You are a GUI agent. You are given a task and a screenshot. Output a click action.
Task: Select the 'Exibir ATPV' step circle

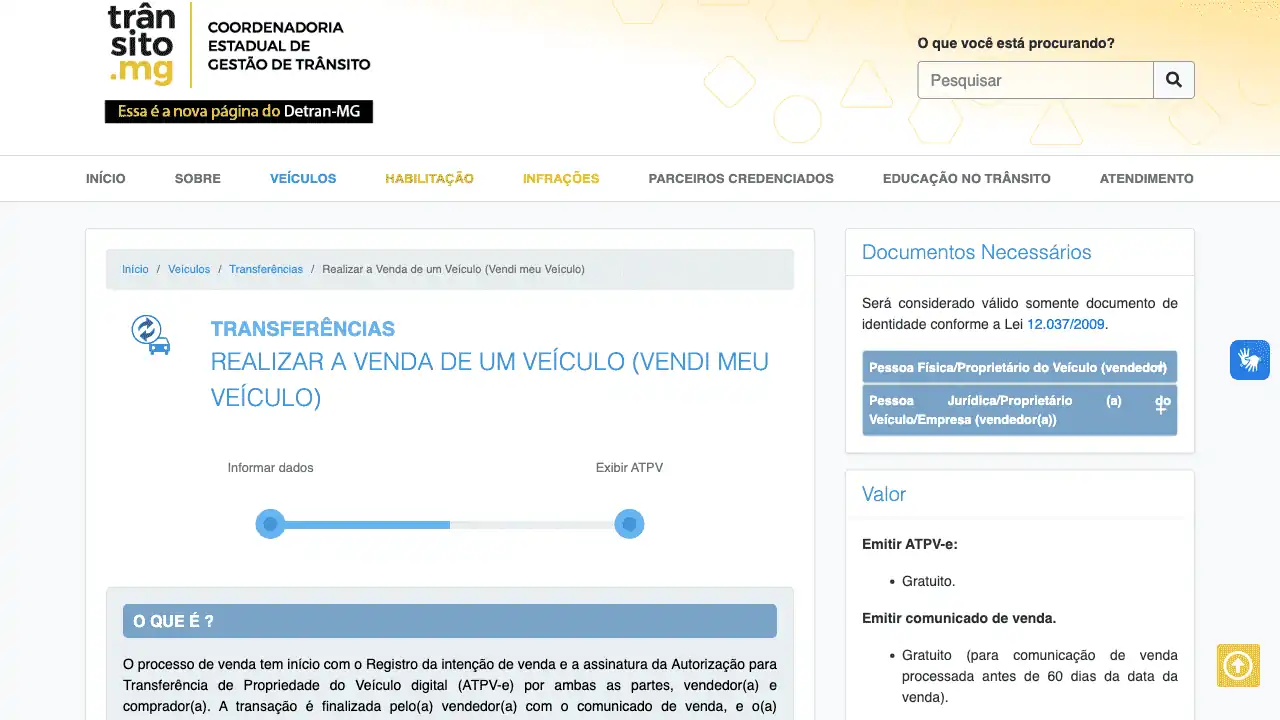tap(629, 524)
